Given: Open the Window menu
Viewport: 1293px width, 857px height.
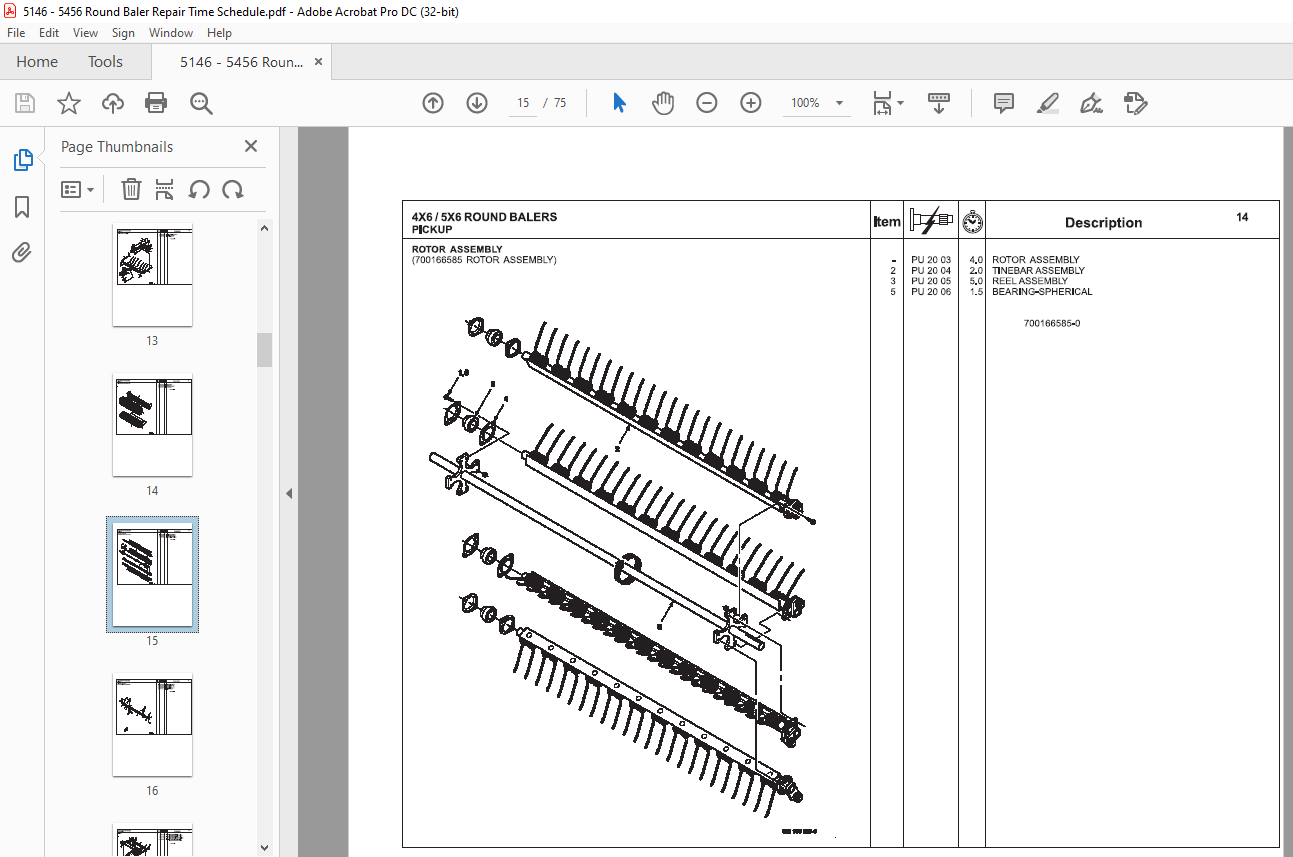Looking at the screenshot, I should tap(171, 33).
